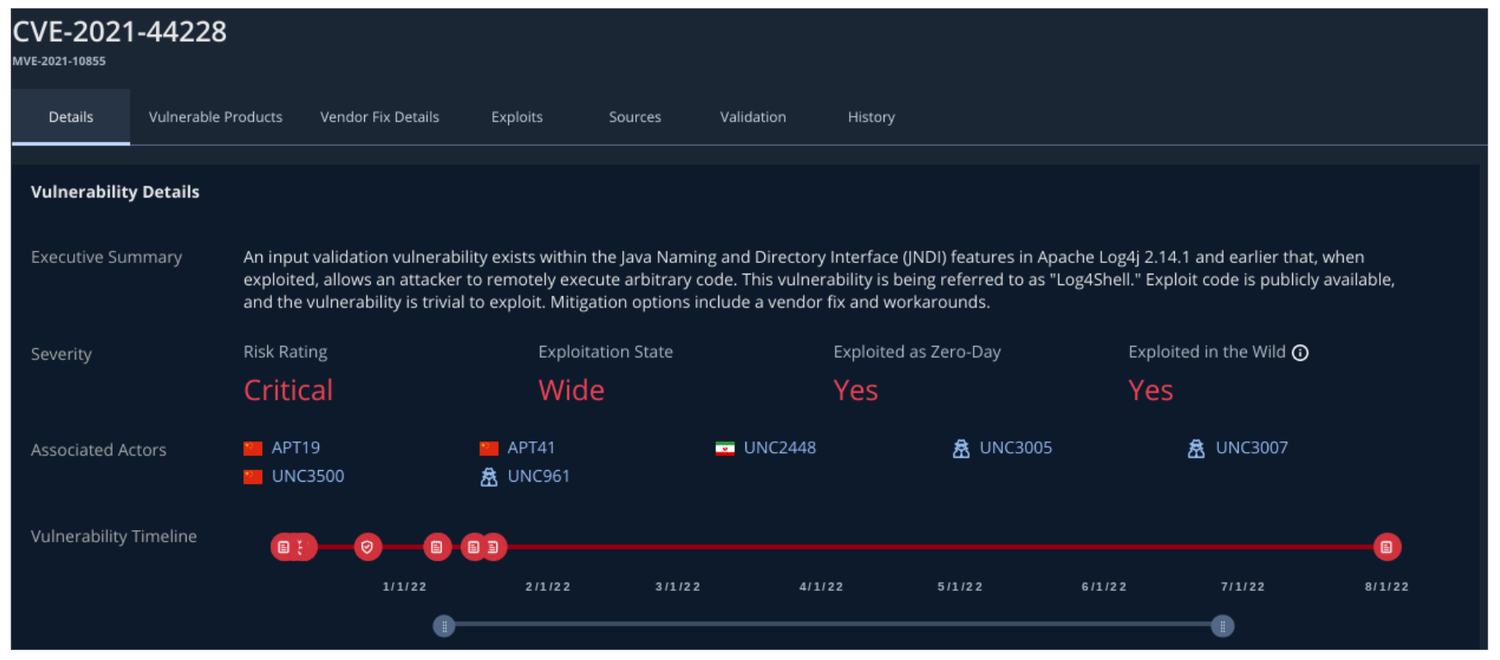This screenshot has width=1500, height=660.
Task: Click the 4/1/22 timeline date label
Action: (821, 587)
